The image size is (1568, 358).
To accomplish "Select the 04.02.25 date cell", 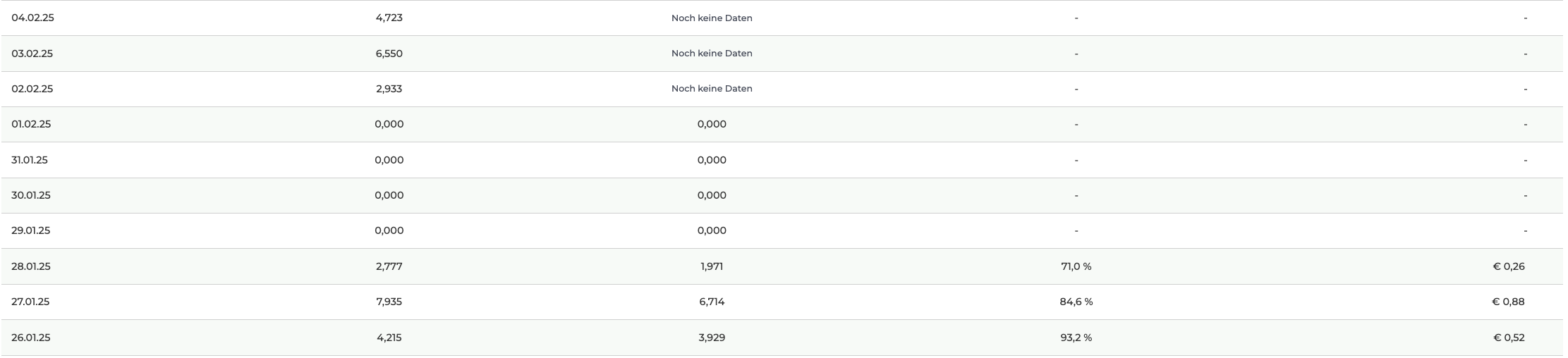I will (x=32, y=18).
